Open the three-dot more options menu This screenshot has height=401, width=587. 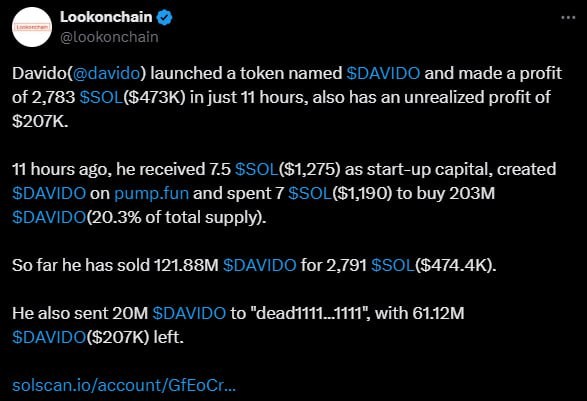[x=568, y=18]
